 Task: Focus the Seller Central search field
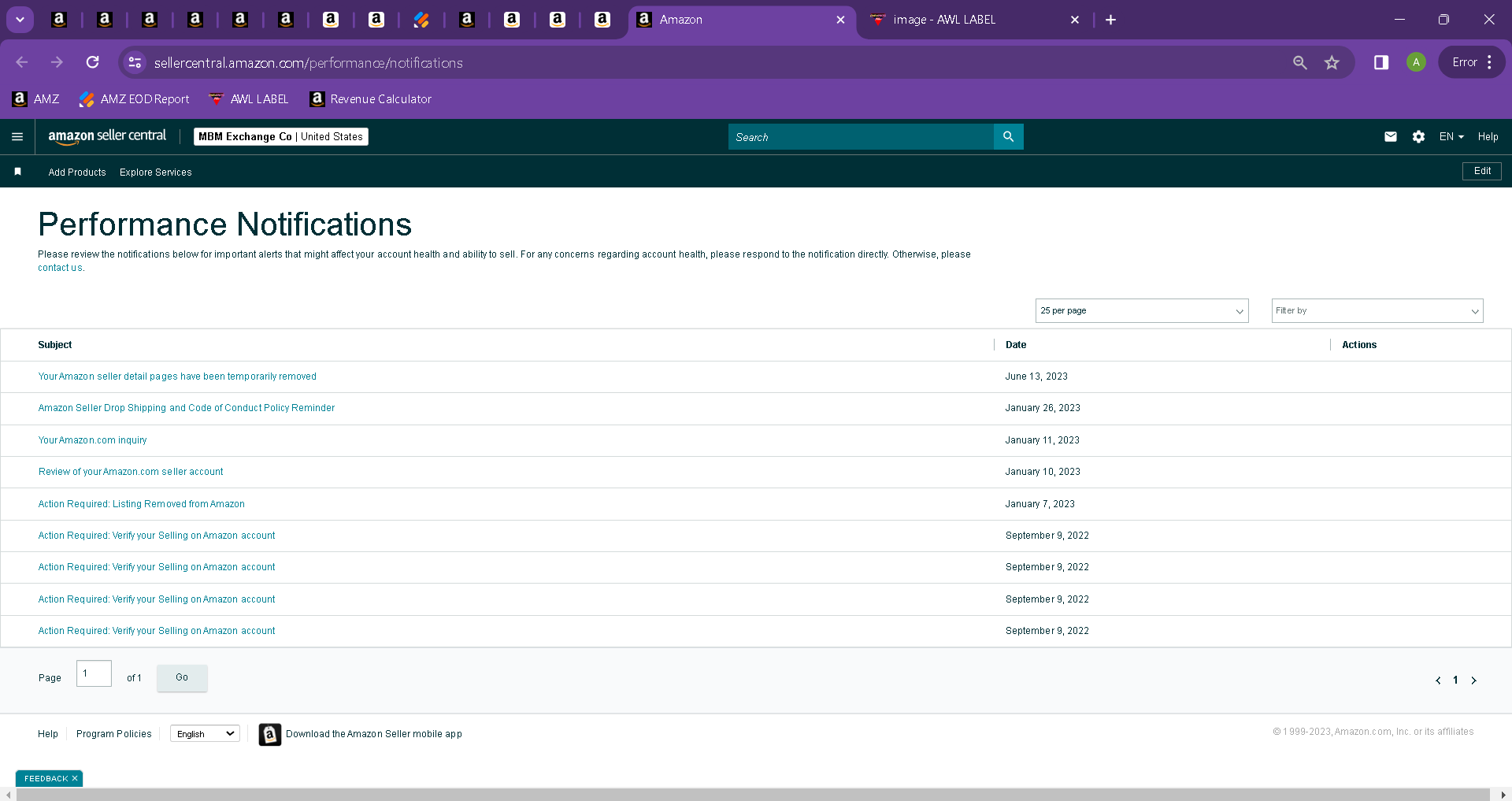(x=861, y=137)
